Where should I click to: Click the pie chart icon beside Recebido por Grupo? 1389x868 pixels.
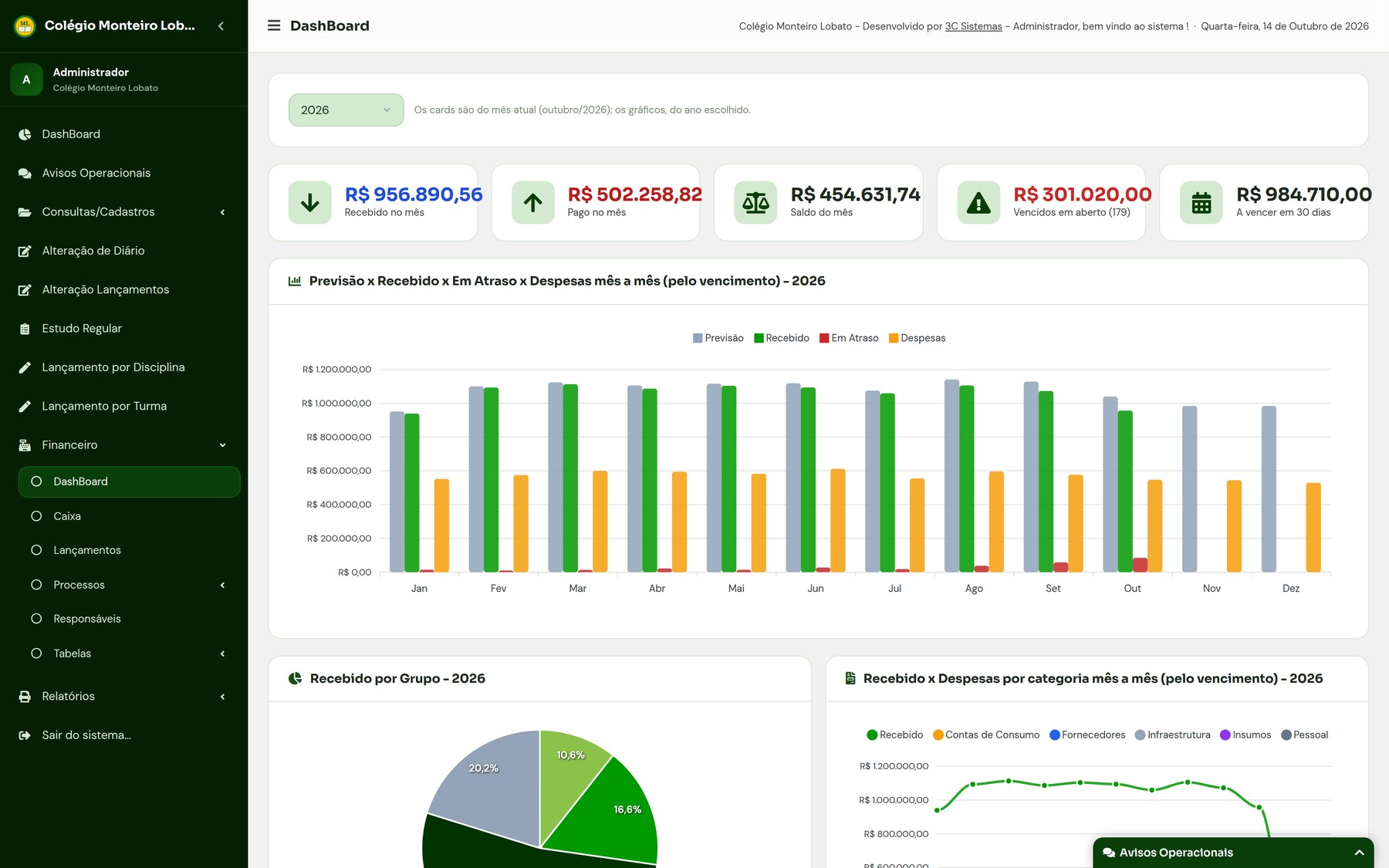tap(295, 678)
